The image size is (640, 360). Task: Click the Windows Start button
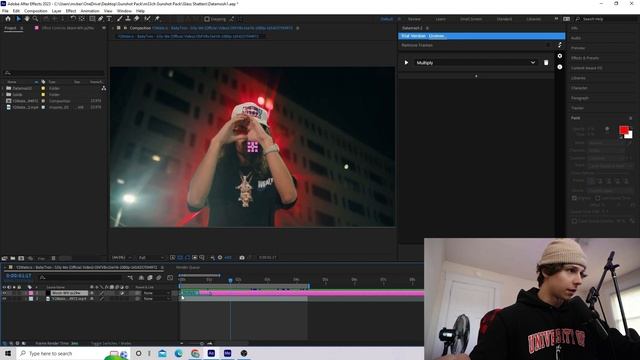tap(8, 353)
